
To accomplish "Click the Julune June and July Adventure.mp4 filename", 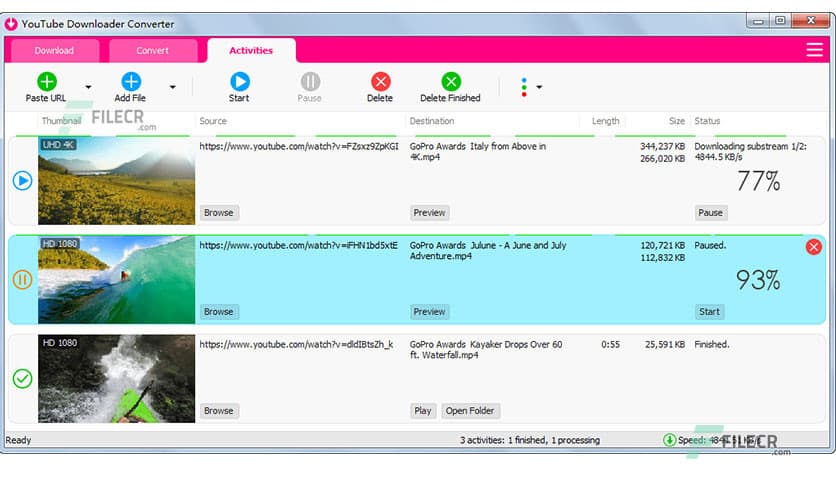I will [488, 251].
